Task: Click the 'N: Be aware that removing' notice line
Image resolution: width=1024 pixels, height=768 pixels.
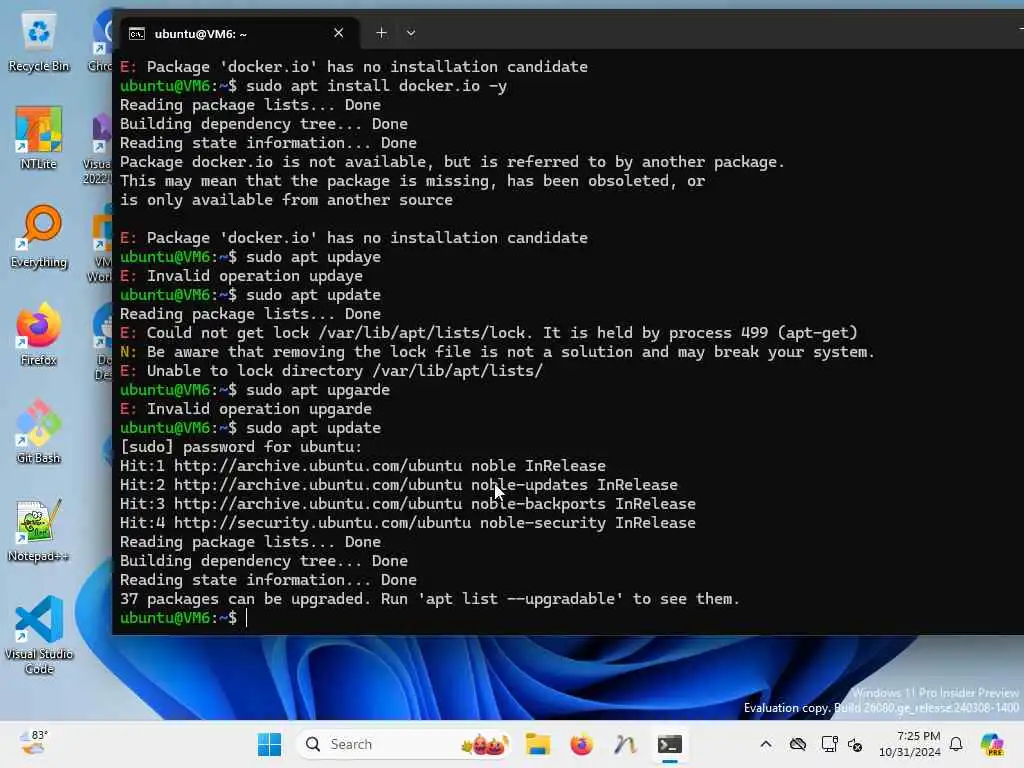Action: click(x=497, y=351)
